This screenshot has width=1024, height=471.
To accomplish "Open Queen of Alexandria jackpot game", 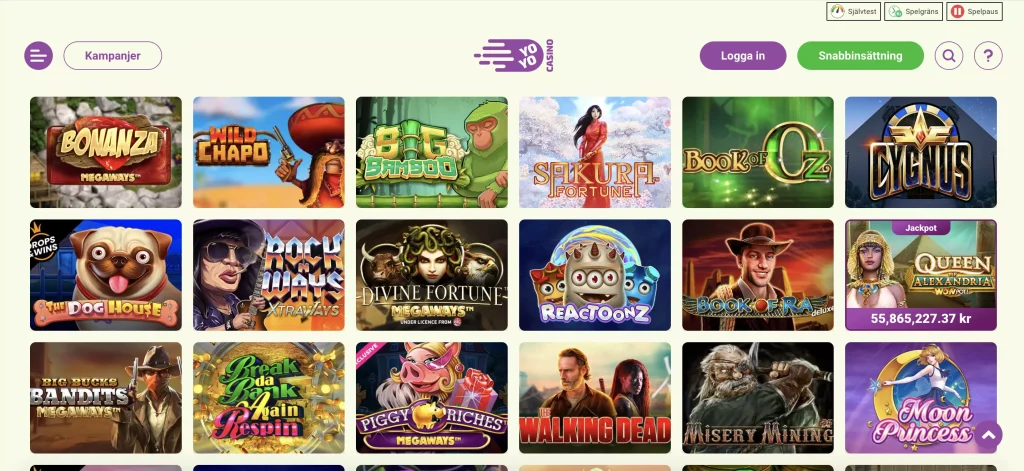I will coord(921,275).
